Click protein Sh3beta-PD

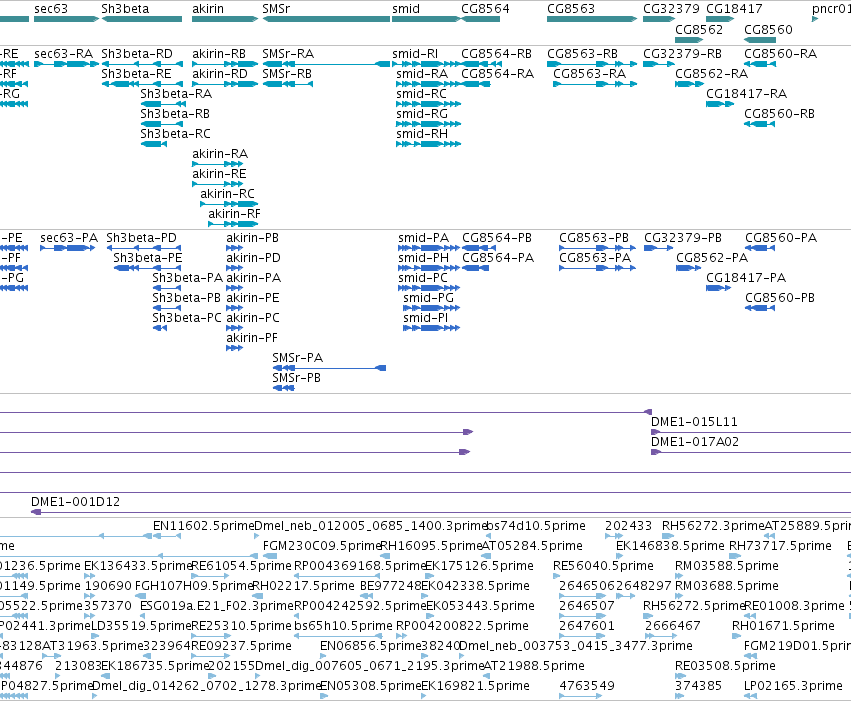(142, 238)
